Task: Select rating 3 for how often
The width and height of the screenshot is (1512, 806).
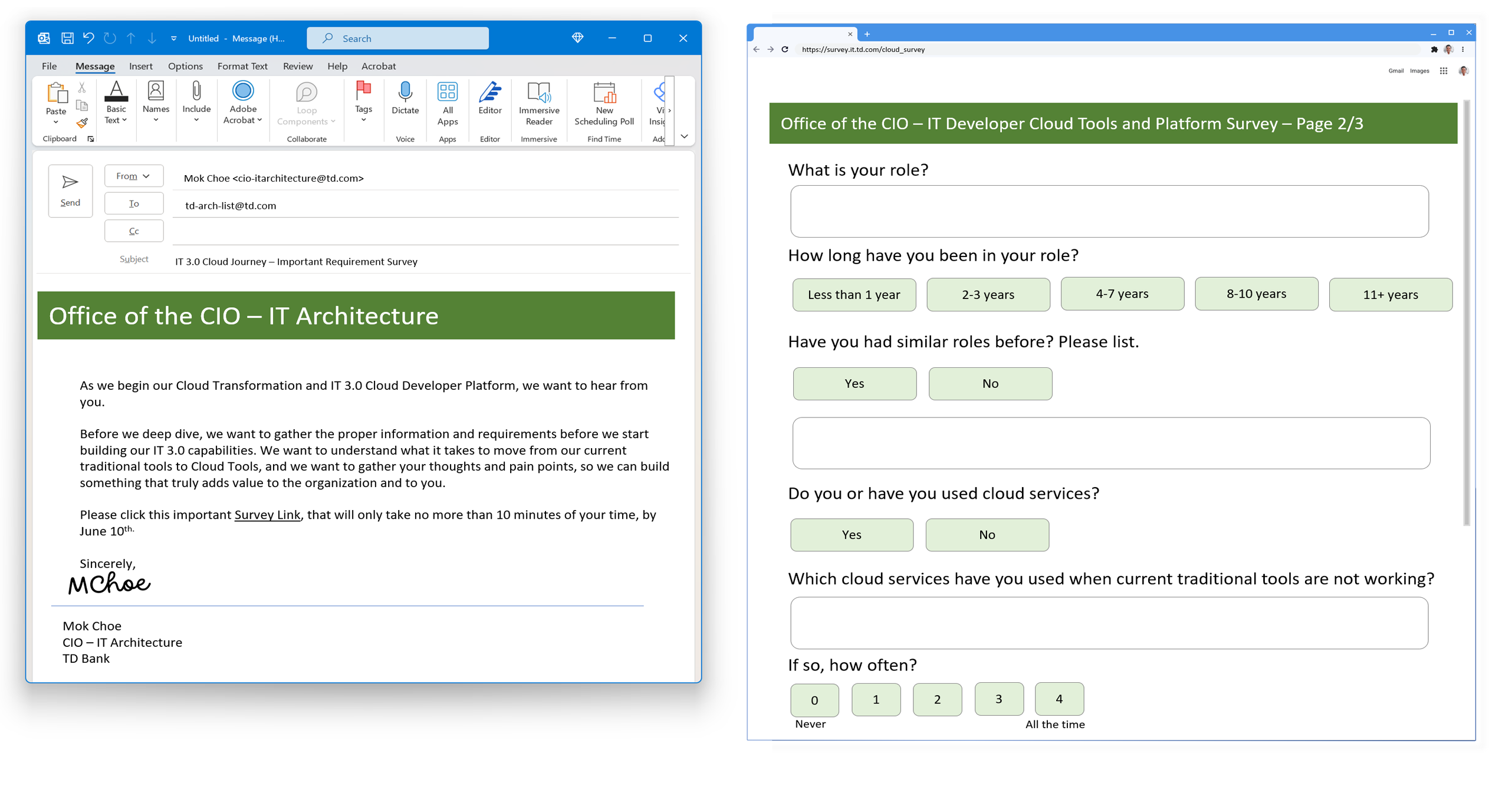Action: point(998,699)
